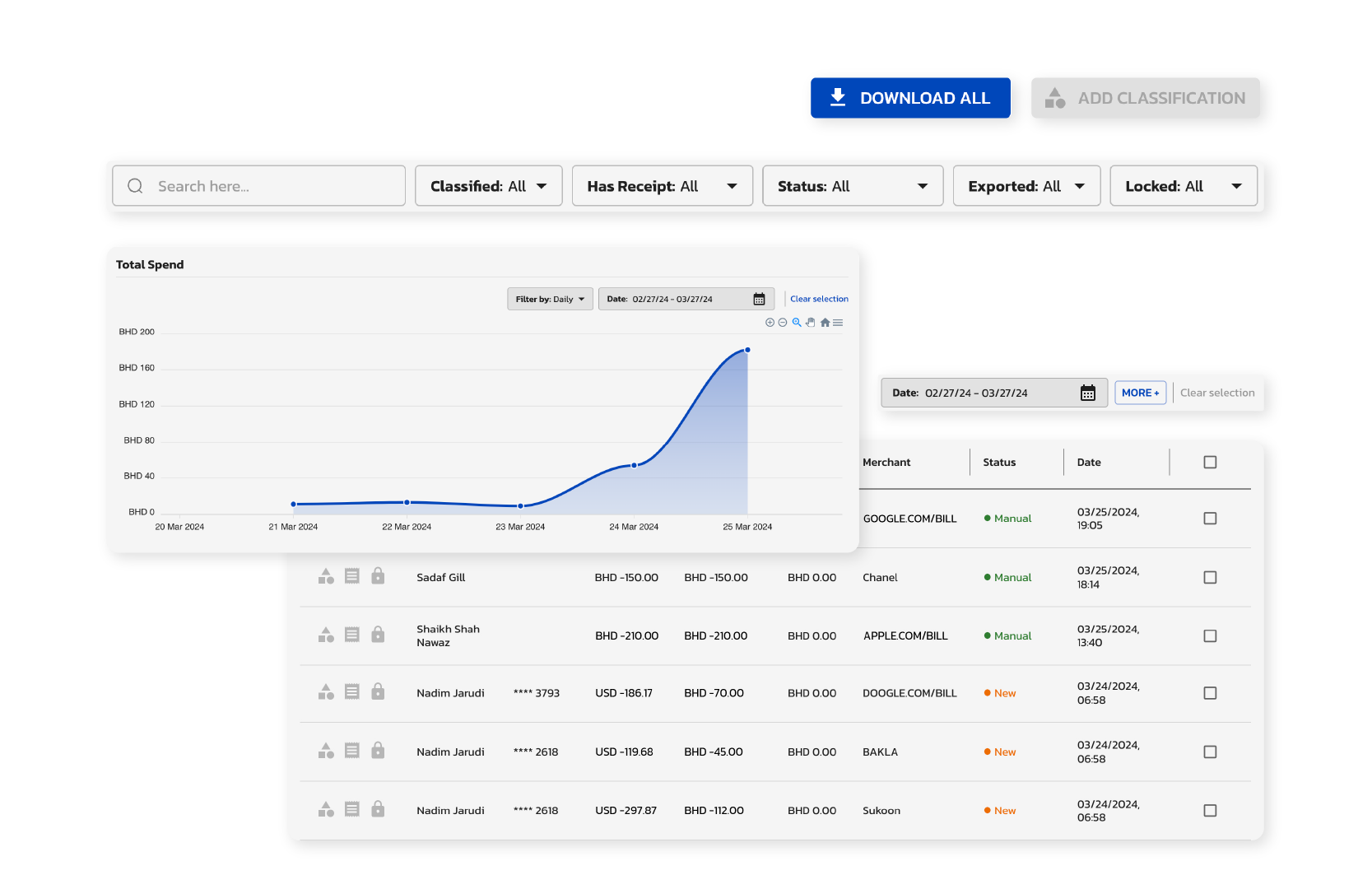Click the Status column header
The image size is (1372, 889).
999,463
